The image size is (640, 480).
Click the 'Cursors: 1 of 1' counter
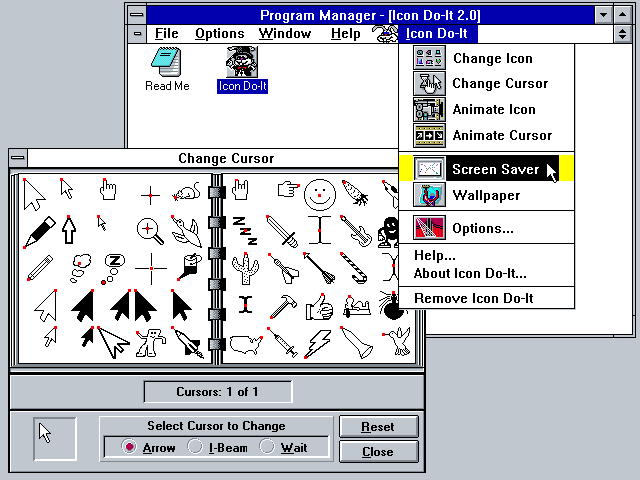point(218,392)
